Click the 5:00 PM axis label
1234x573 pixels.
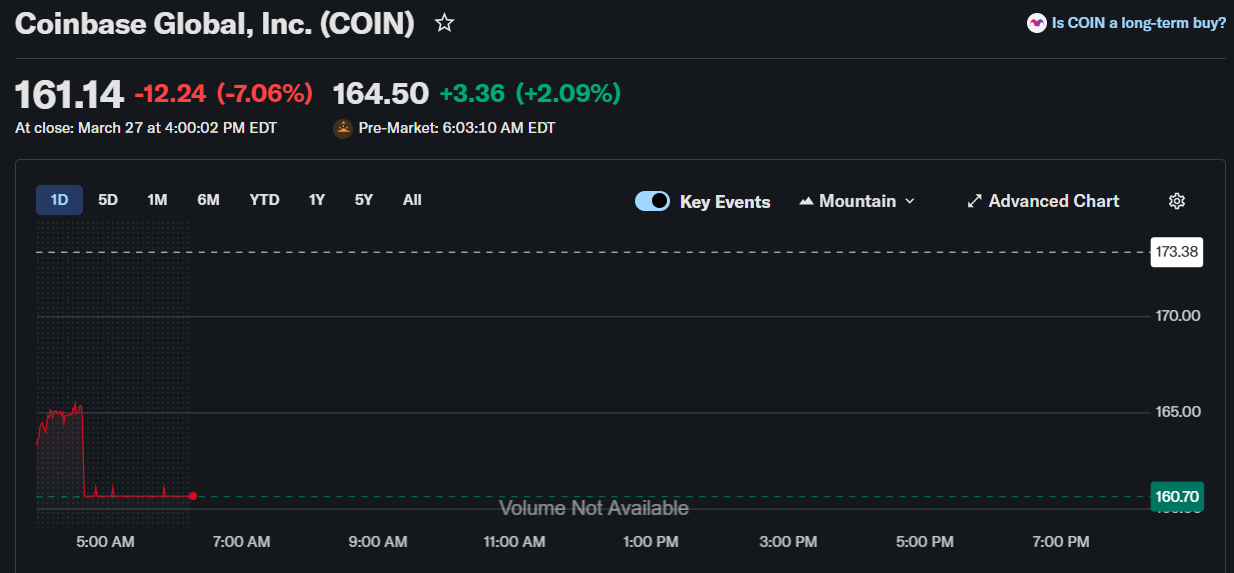pyautogui.click(x=925, y=542)
